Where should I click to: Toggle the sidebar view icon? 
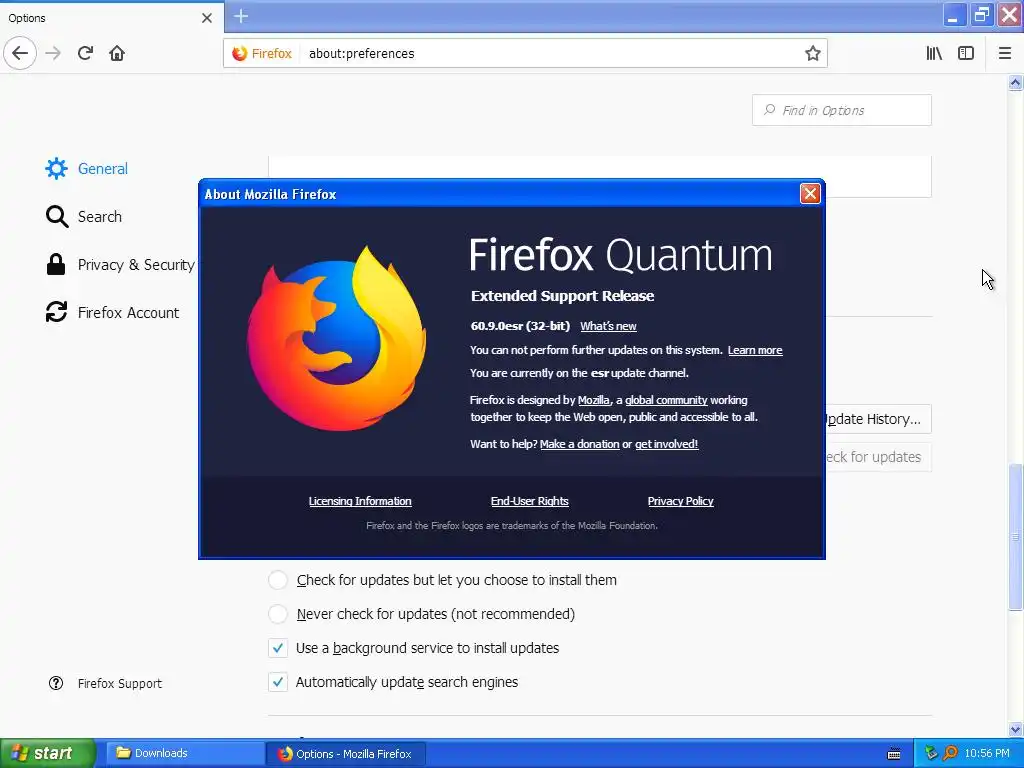click(966, 53)
